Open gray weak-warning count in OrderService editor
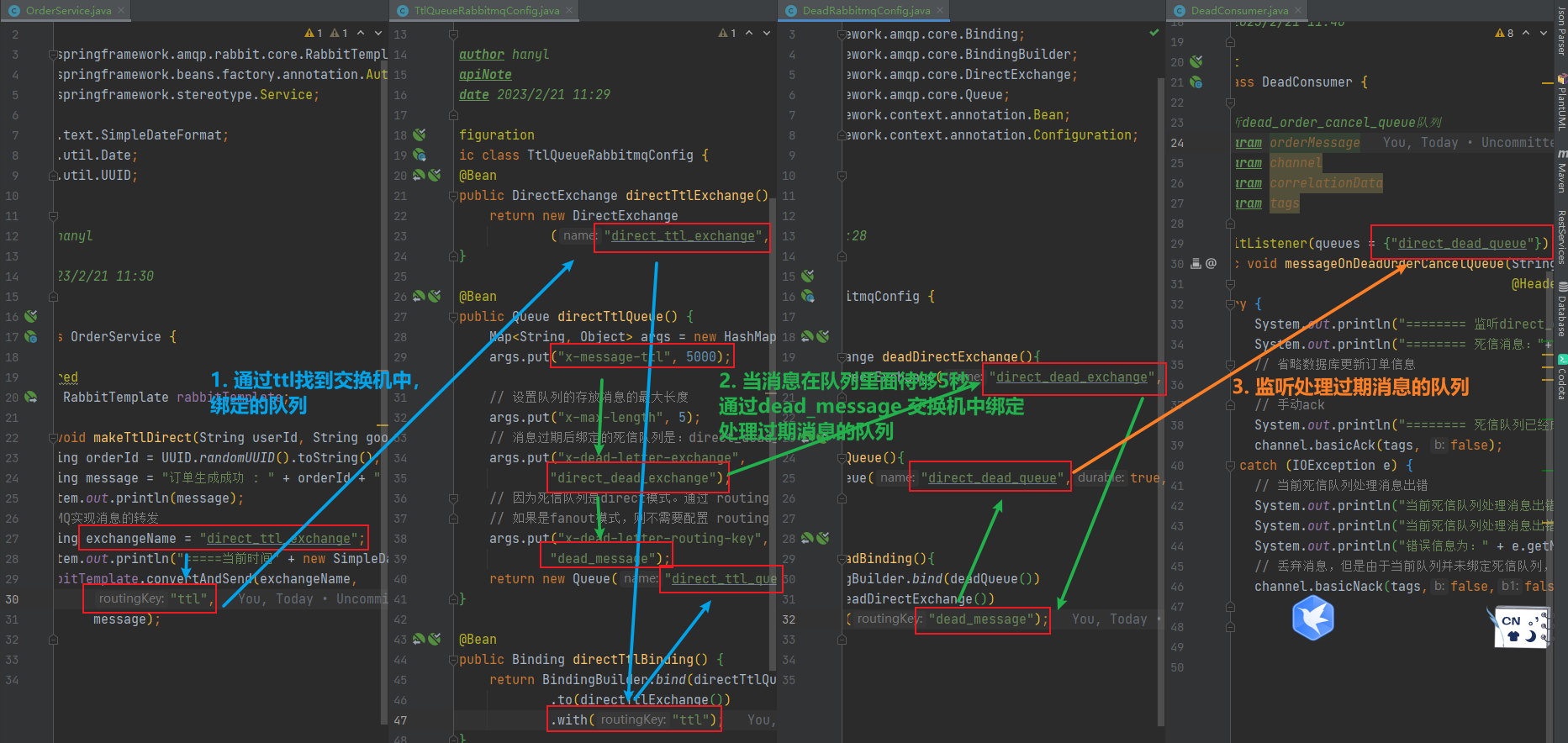The height and width of the screenshot is (743, 1568). (340, 33)
